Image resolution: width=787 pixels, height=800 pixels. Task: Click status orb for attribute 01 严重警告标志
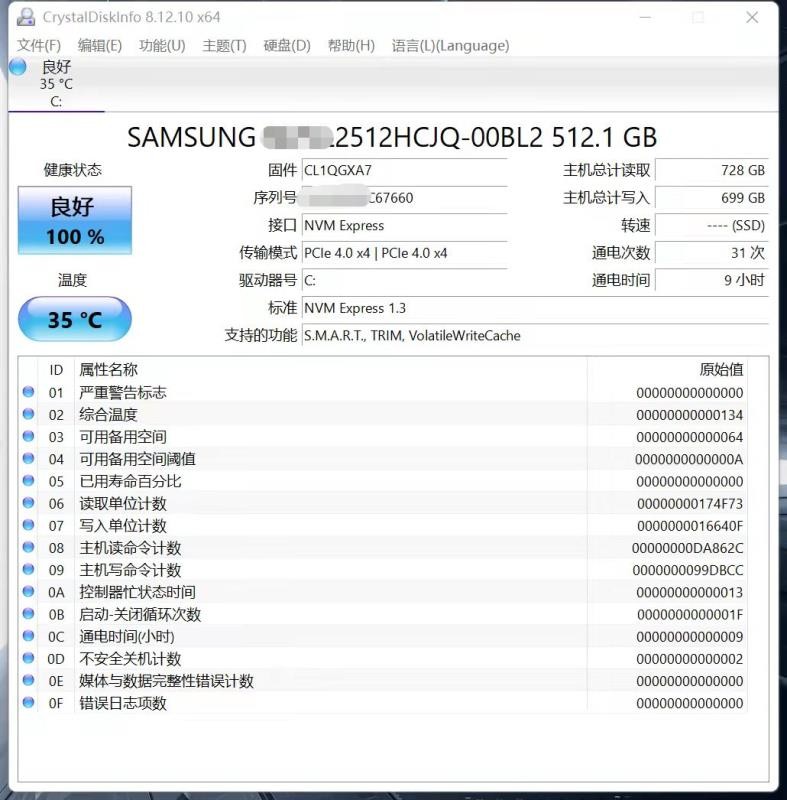(x=29, y=392)
